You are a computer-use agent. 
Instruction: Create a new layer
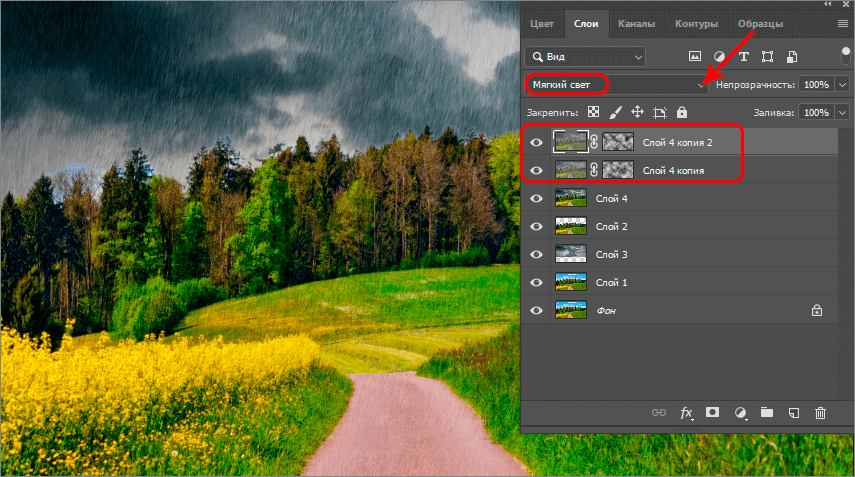[793, 412]
